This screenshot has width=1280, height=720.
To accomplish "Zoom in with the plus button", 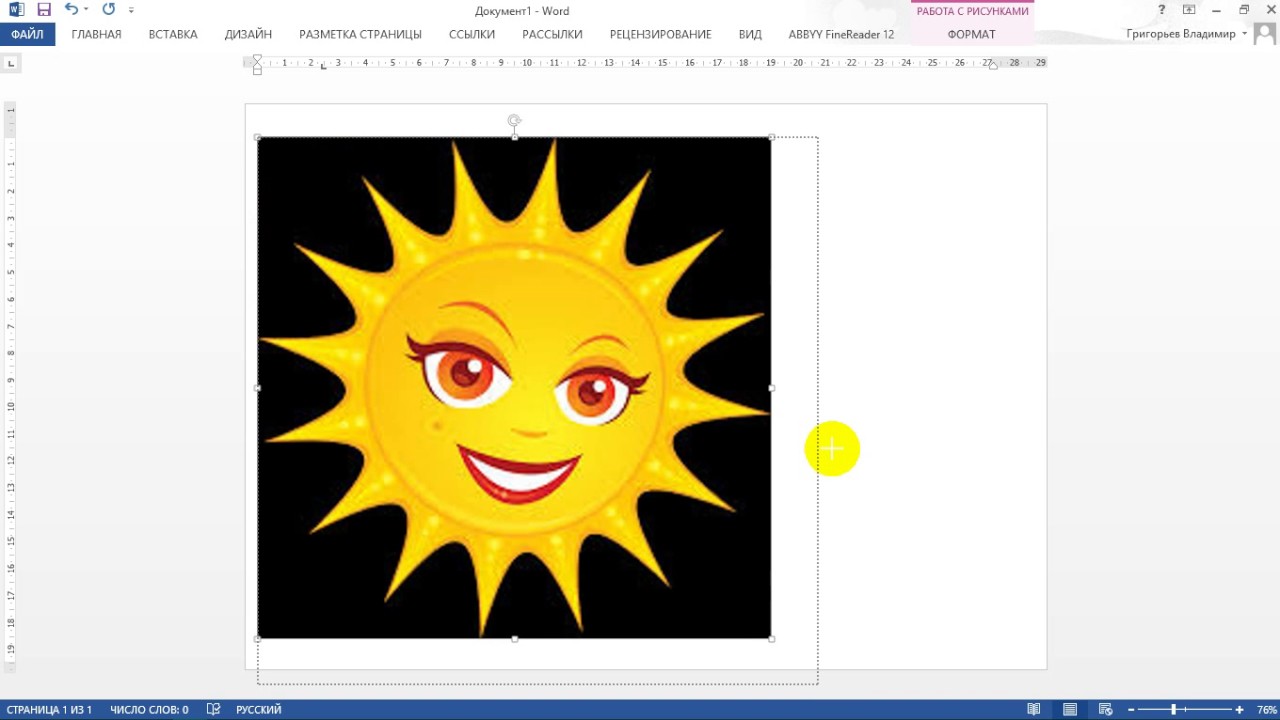I will [x=1240, y=709].
